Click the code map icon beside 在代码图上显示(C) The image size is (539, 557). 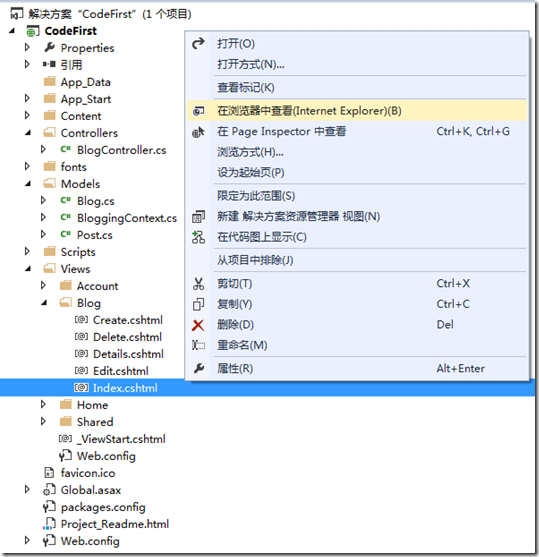point(198,237)
